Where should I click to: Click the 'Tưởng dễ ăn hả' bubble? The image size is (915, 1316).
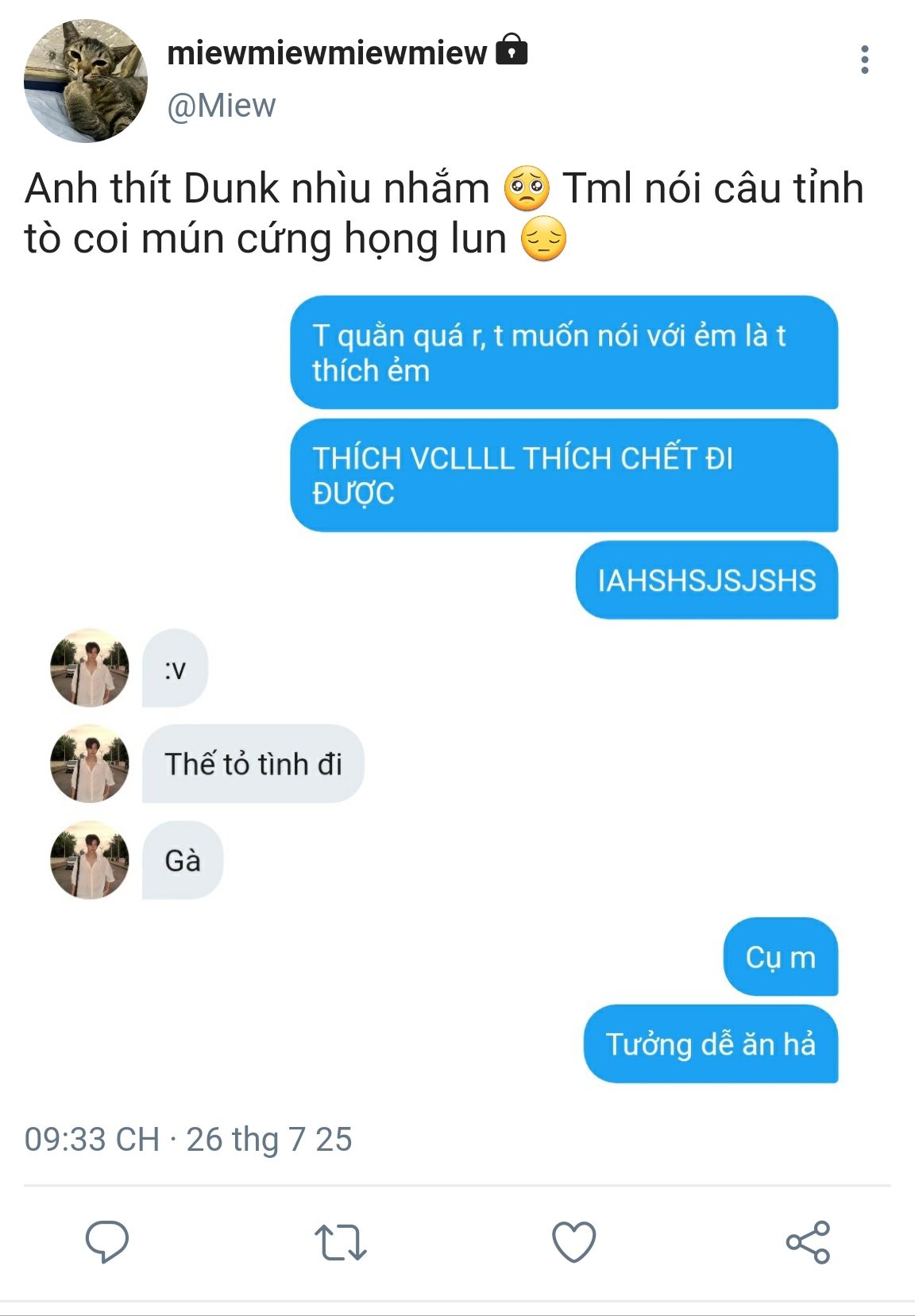pos(711,1044)
